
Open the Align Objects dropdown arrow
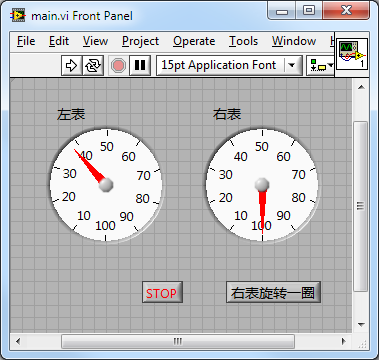pos(330,65)
